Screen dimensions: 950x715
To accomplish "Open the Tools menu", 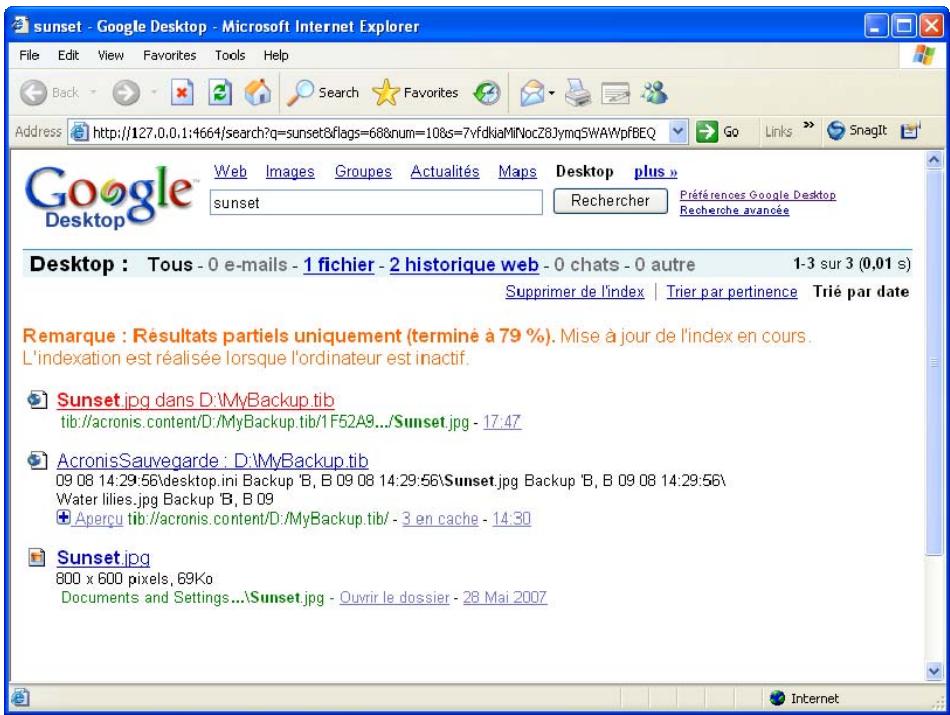I will [x=230, y=55].
